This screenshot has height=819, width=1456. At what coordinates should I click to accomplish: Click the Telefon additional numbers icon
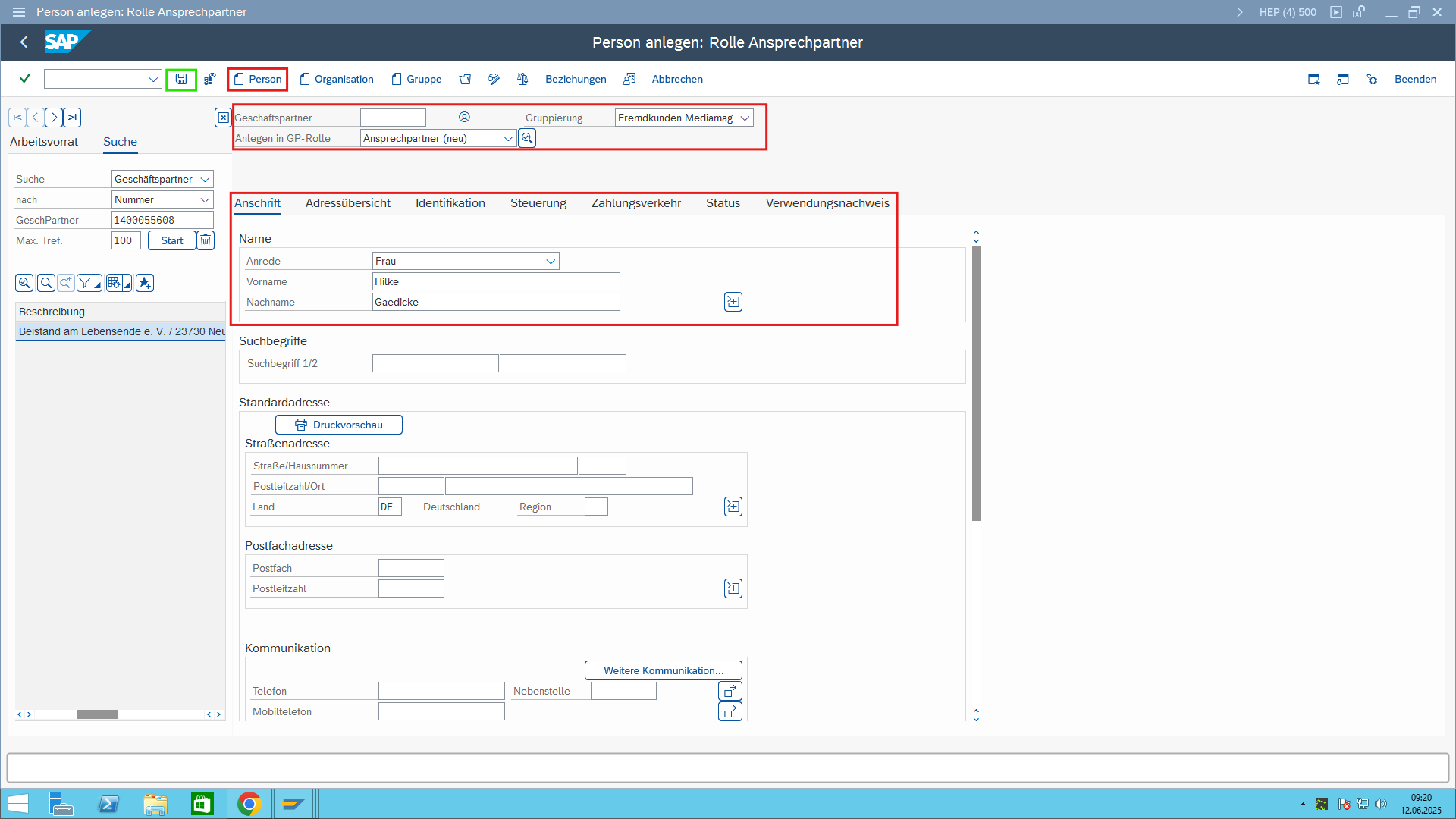coord(730,691)
